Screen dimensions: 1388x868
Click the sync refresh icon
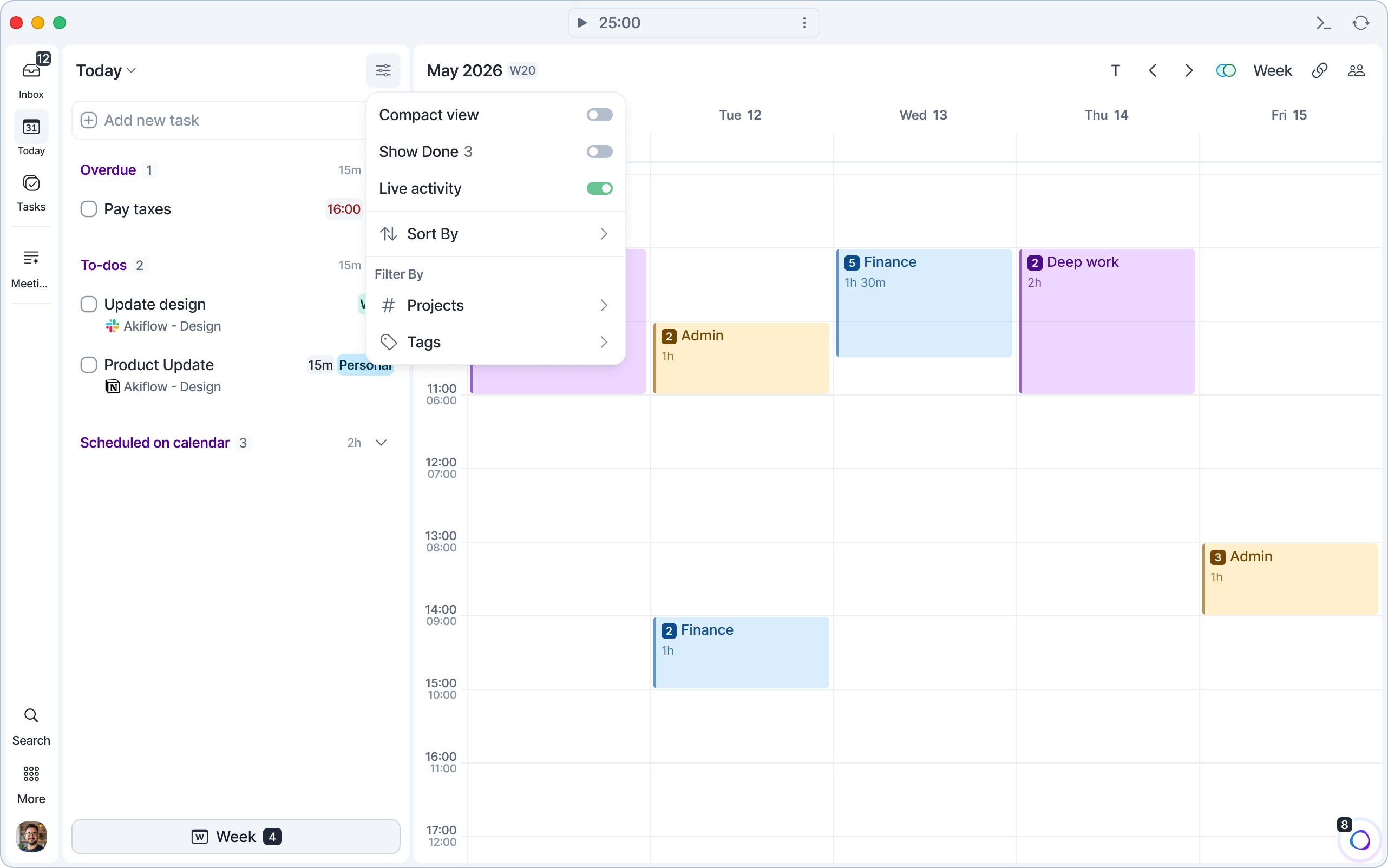1360,22
